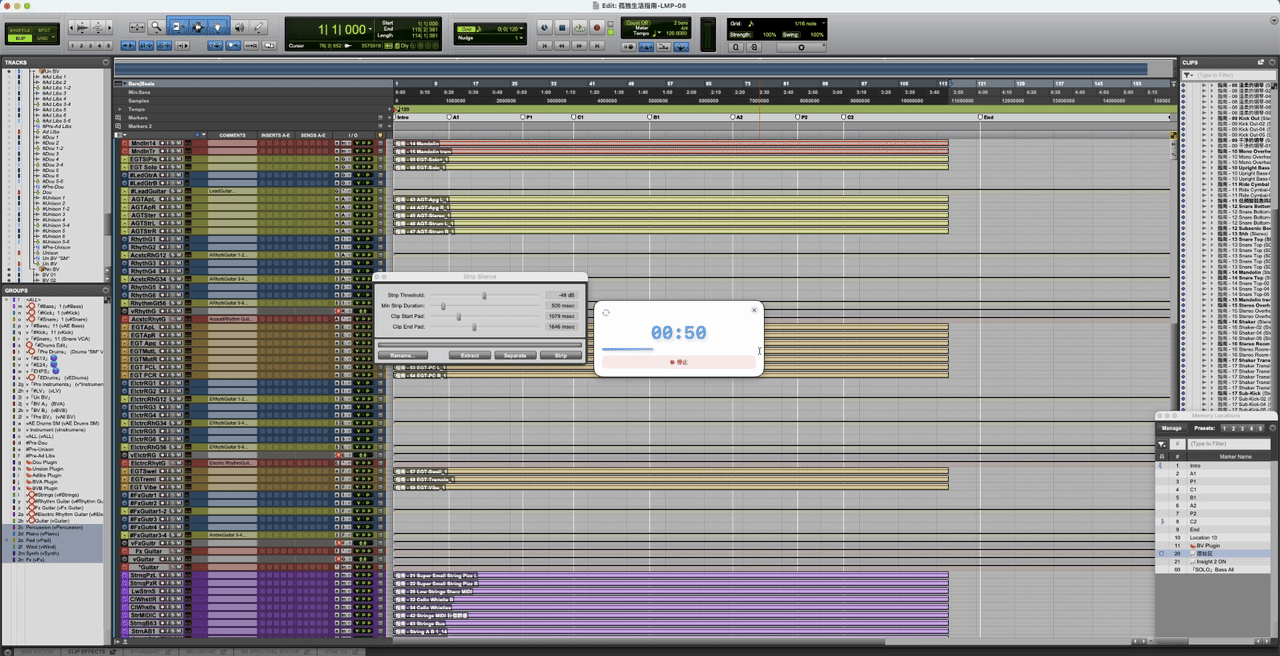Viewport: 1280px width, 656px height.
Task: Open Grid value dropdown arrow
Action: pos(521,29)
